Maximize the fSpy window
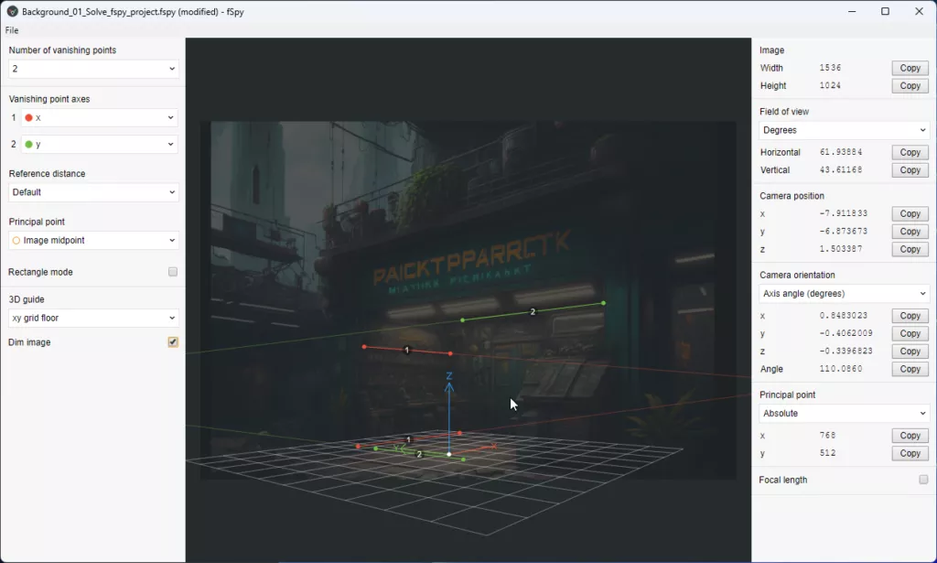Image resolution: width=937 pixels, height=563 pixels. (885, 12)
